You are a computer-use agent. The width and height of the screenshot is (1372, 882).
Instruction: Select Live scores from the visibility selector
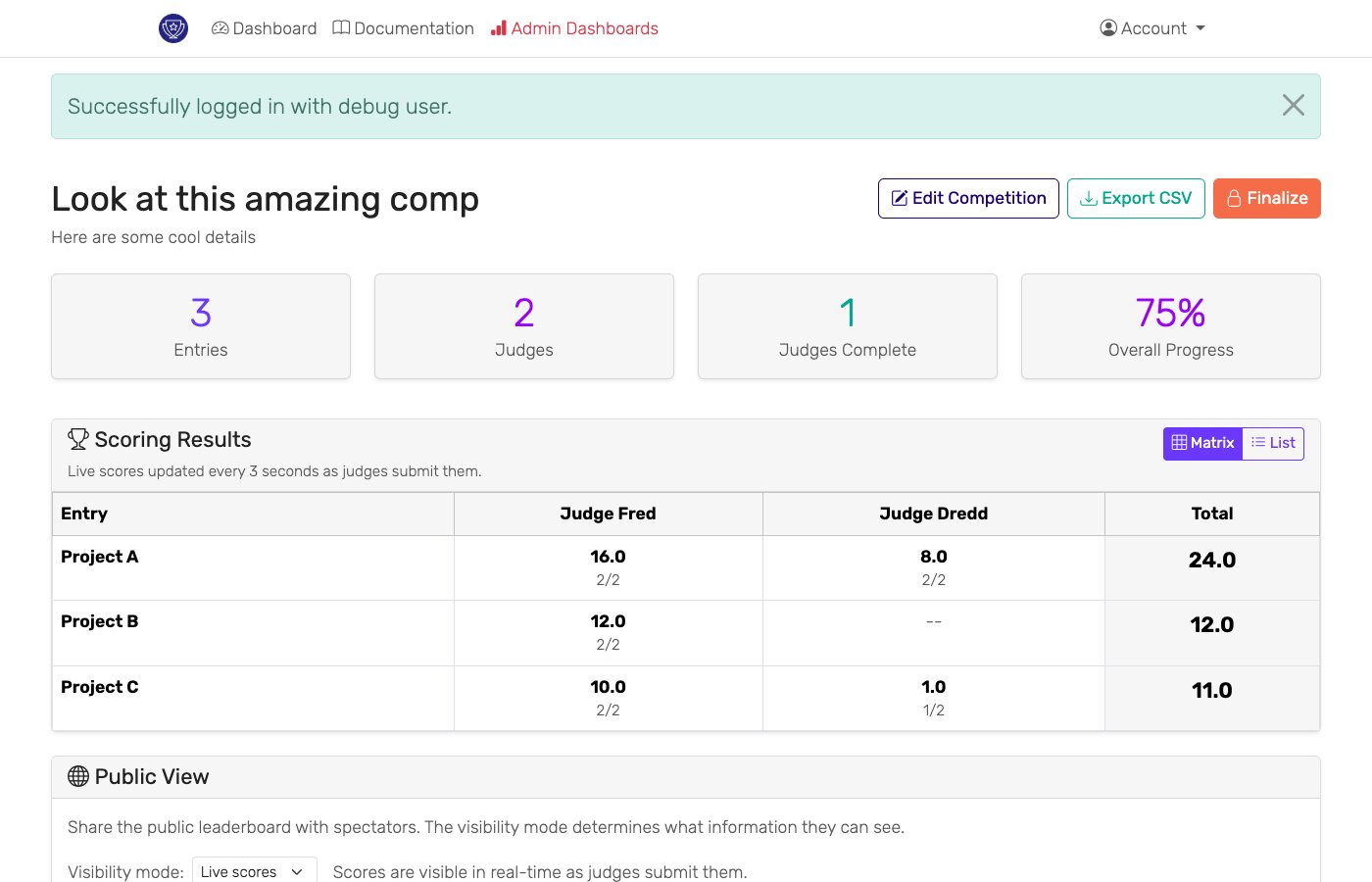coord(253,870)
